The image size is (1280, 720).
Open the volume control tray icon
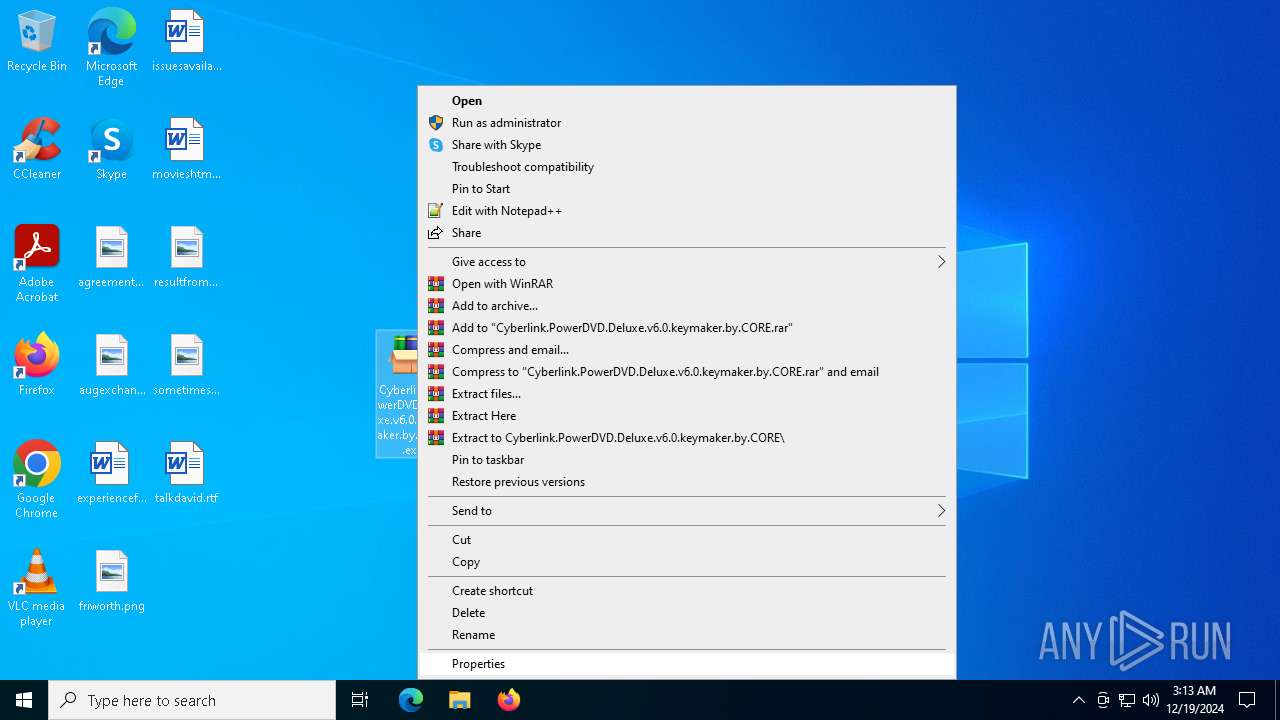[1151, 700]
